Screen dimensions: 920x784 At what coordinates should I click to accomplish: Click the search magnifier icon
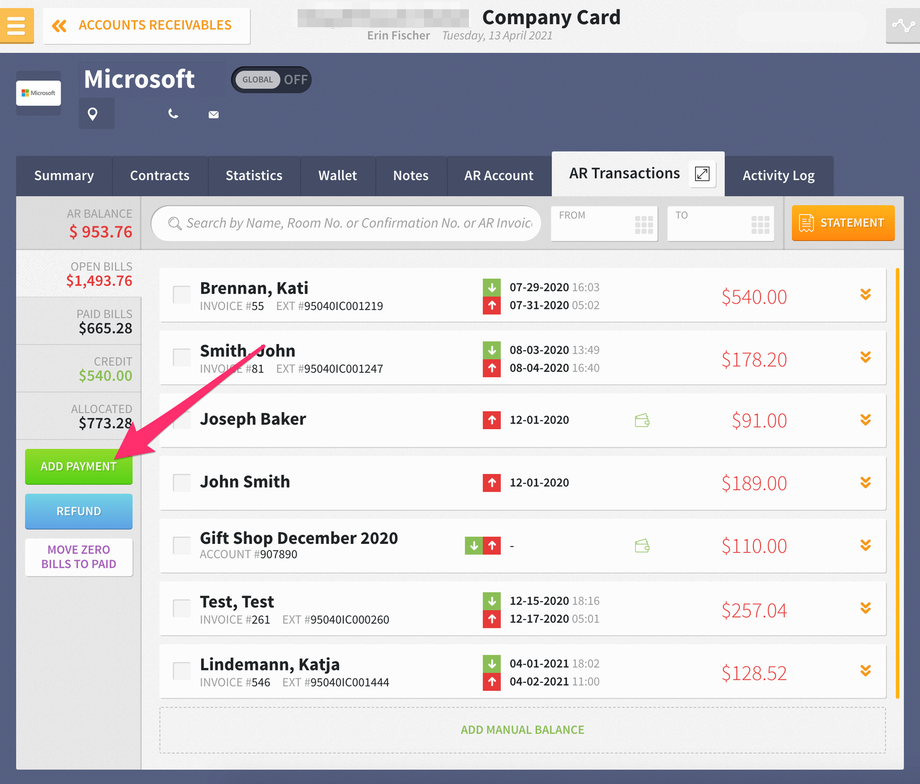tap(174, 224)
